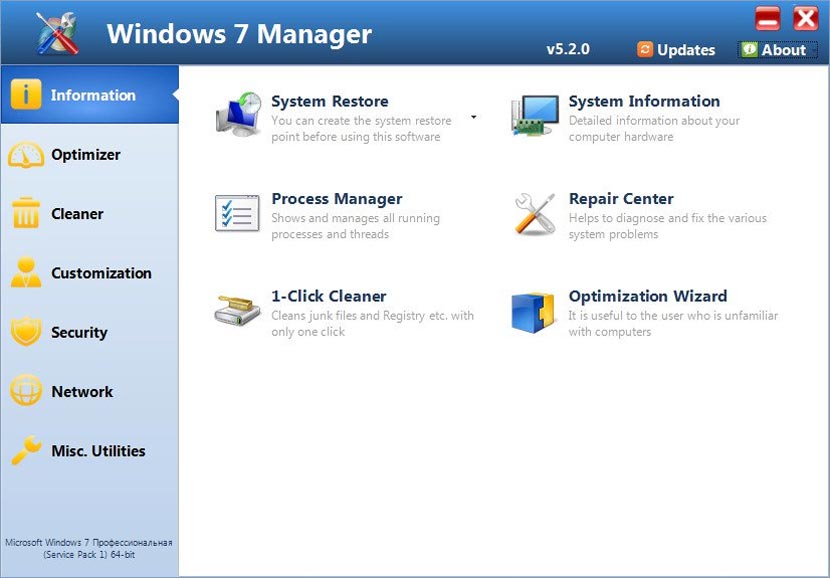Click the Information sidebar 'i' icon
The image size is (830, 578).
pyautogui.click(x=27, y=95)
